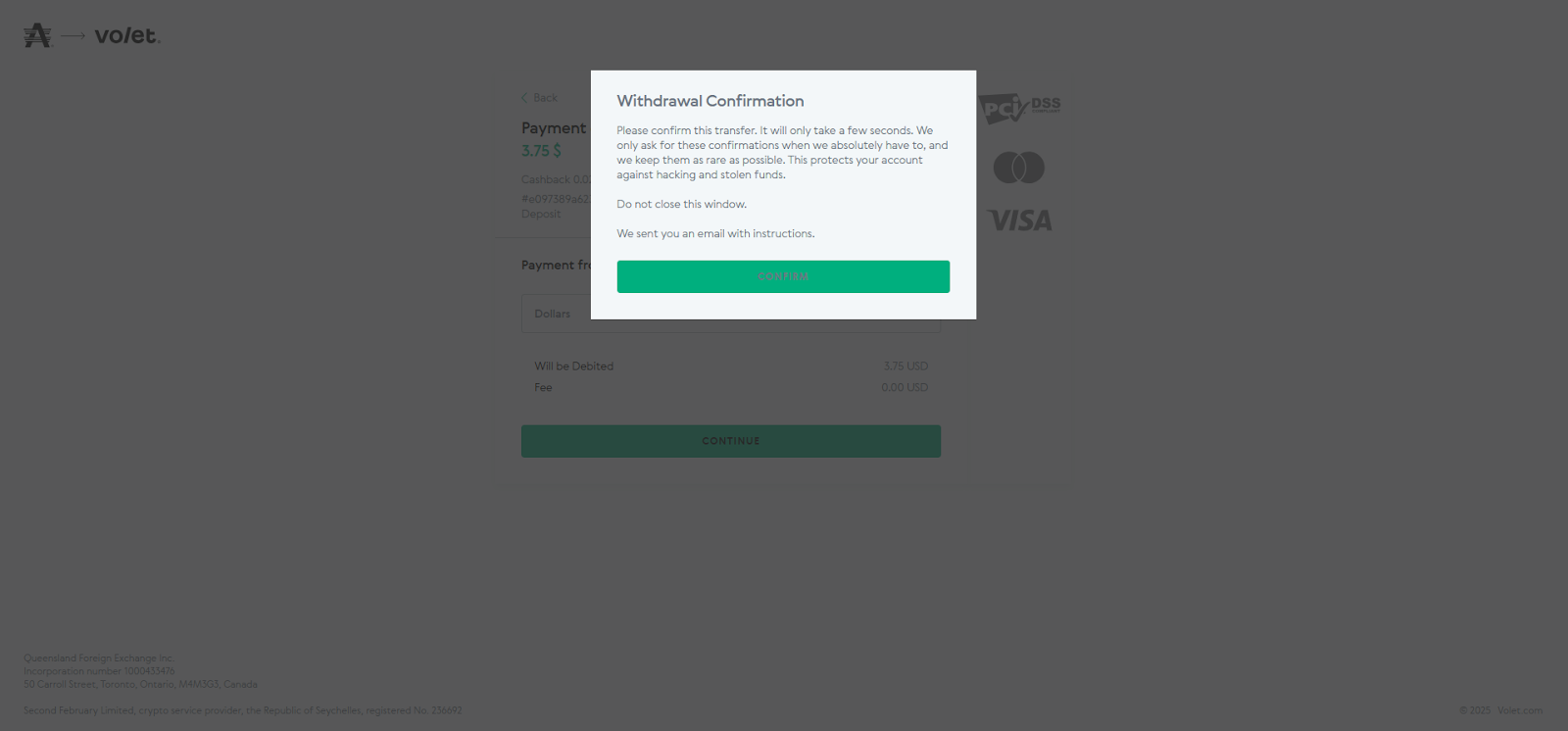
Task: Click the Withdrawal Confirmation heading
Action: [710, 101]
